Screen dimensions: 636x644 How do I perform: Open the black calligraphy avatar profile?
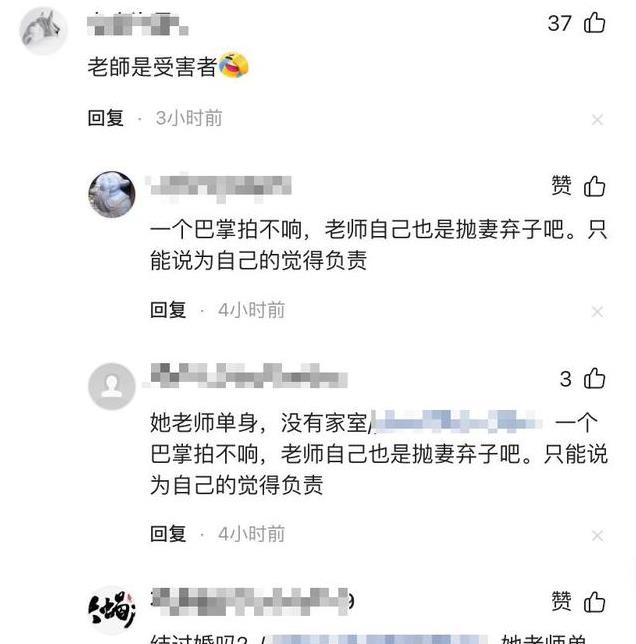pyautogui.click(x=112, y=610)
